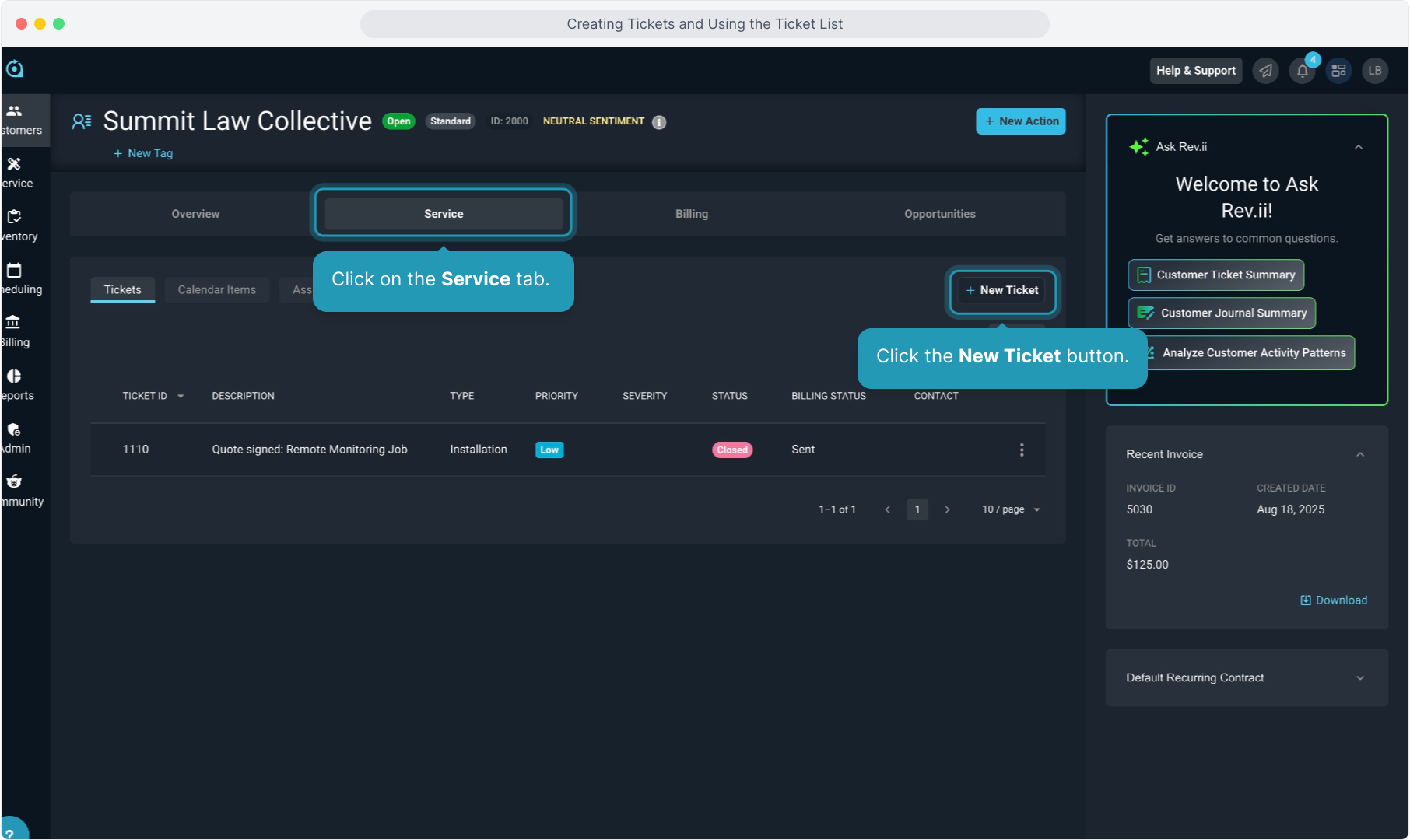Expand the Default Recurring Contract section

click(1360, 678)
